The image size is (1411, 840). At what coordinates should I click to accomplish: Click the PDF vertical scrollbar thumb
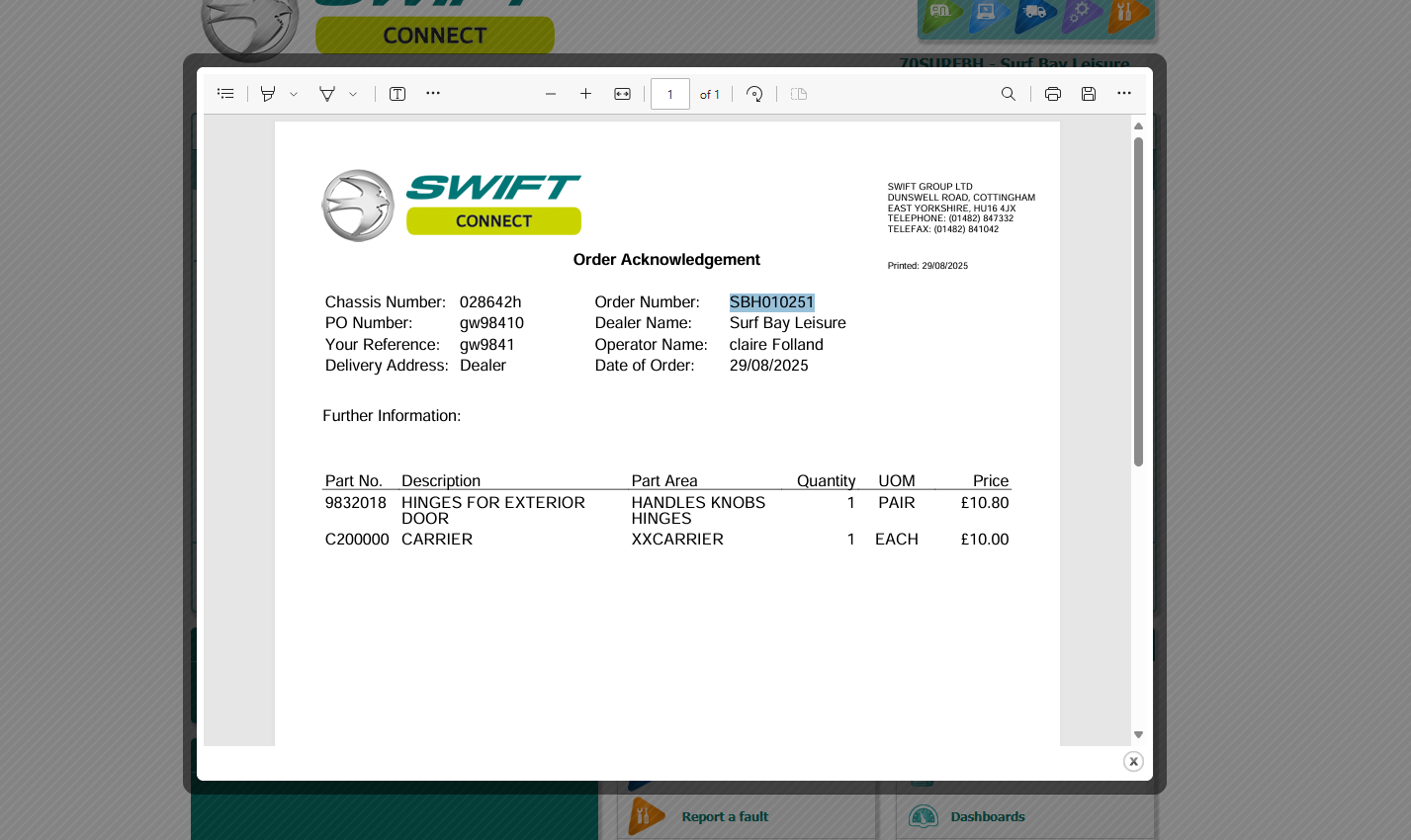point(1138,301)
